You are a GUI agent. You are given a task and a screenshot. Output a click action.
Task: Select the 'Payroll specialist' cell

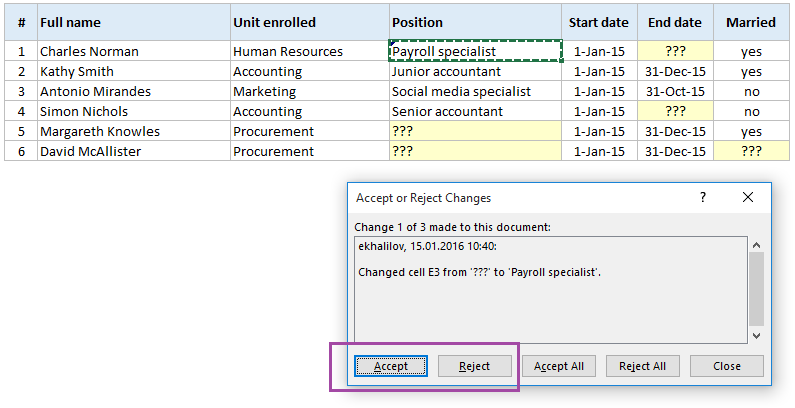(475, 51)
